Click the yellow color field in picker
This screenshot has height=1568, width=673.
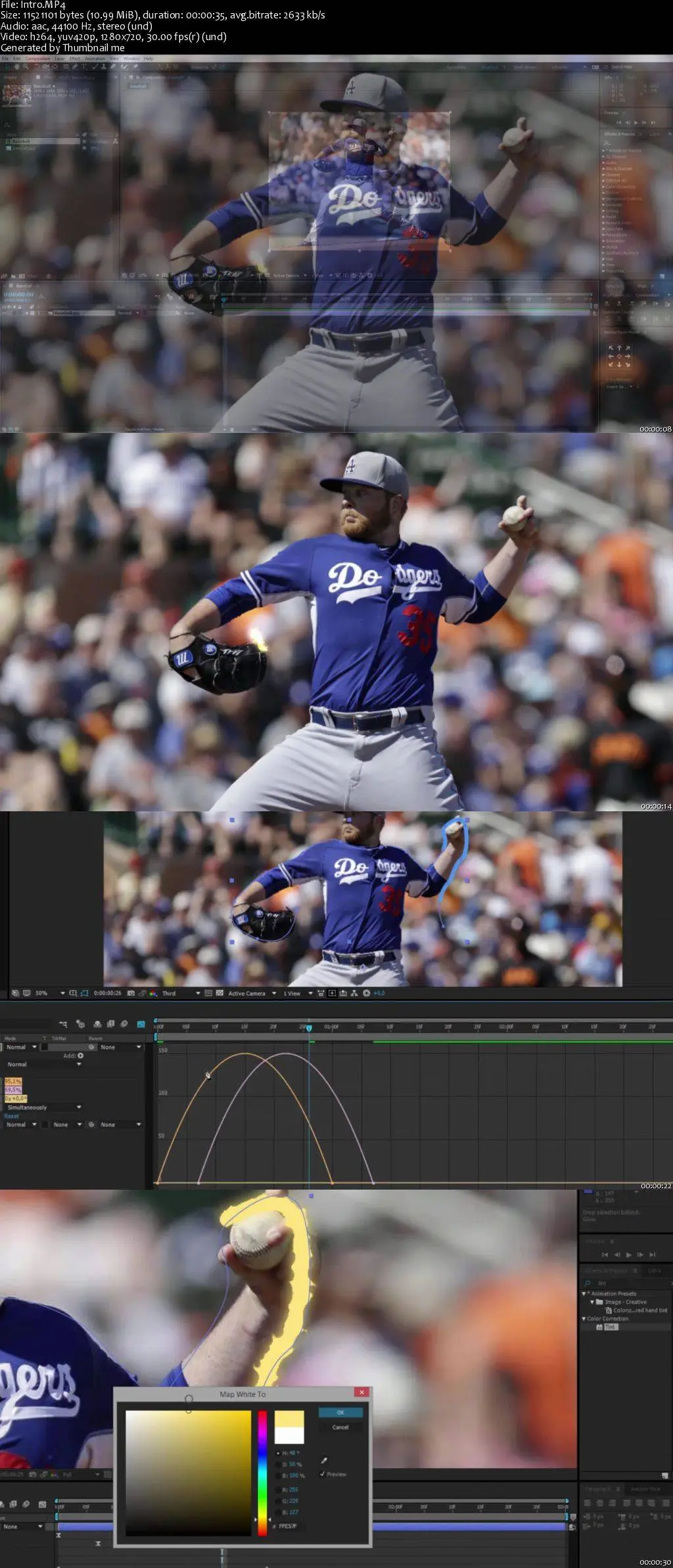pyautogui.click(x=188, y=1473)
